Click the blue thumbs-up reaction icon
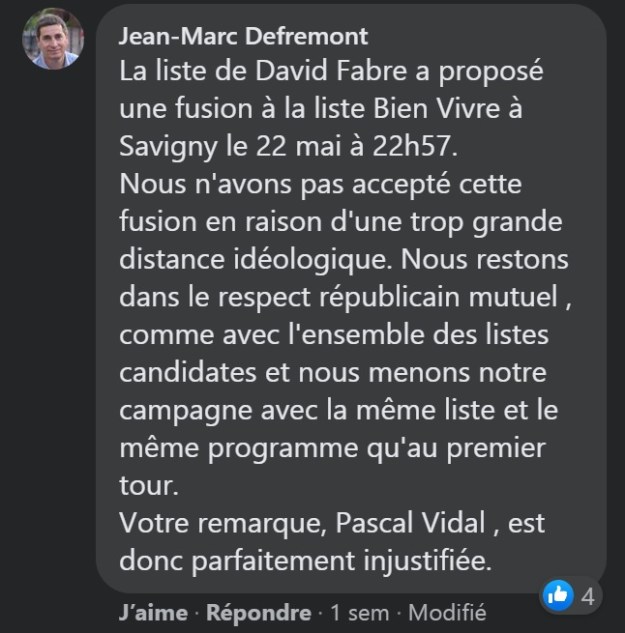 (x=557, y=595)
